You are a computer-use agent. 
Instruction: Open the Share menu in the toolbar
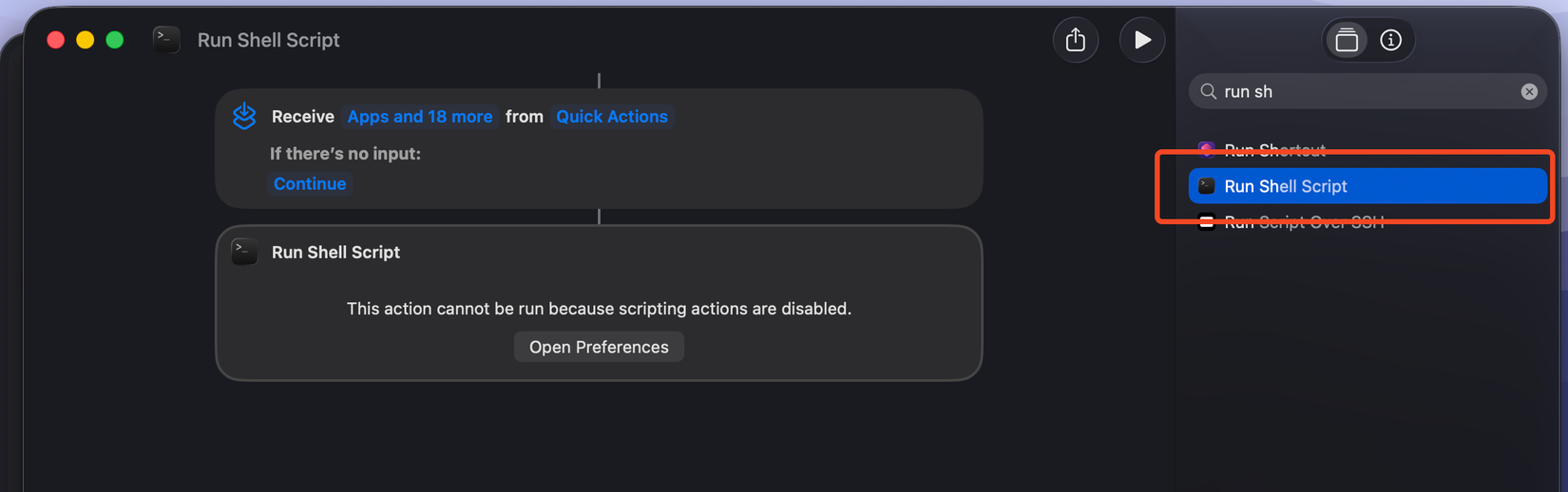click(x=1076, y=40)
